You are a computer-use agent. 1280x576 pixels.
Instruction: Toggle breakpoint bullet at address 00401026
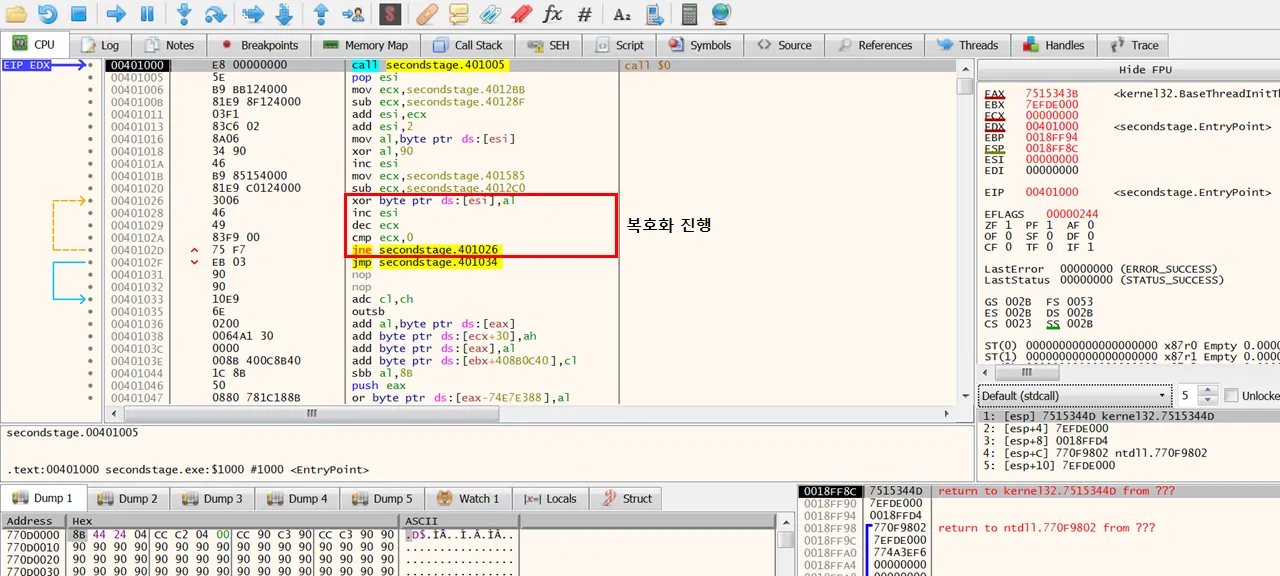tap(91, 201)
